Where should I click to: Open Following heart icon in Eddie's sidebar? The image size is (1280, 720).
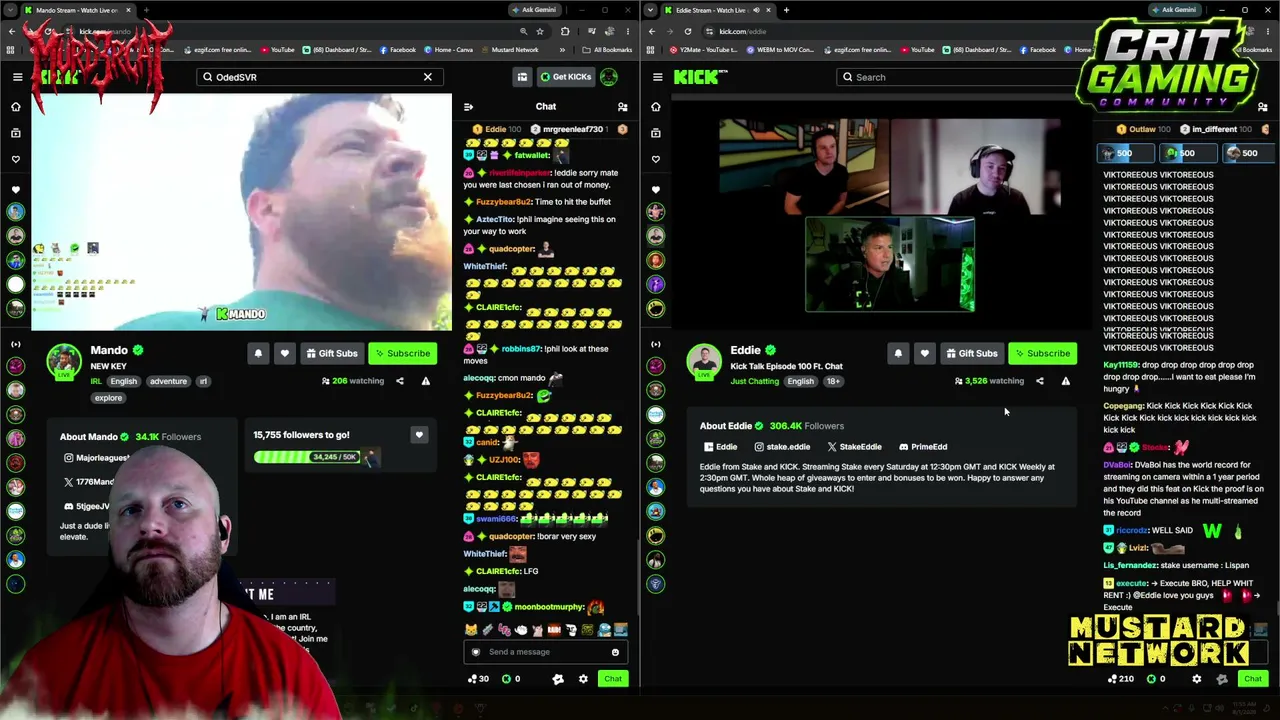tap(656, 159)
